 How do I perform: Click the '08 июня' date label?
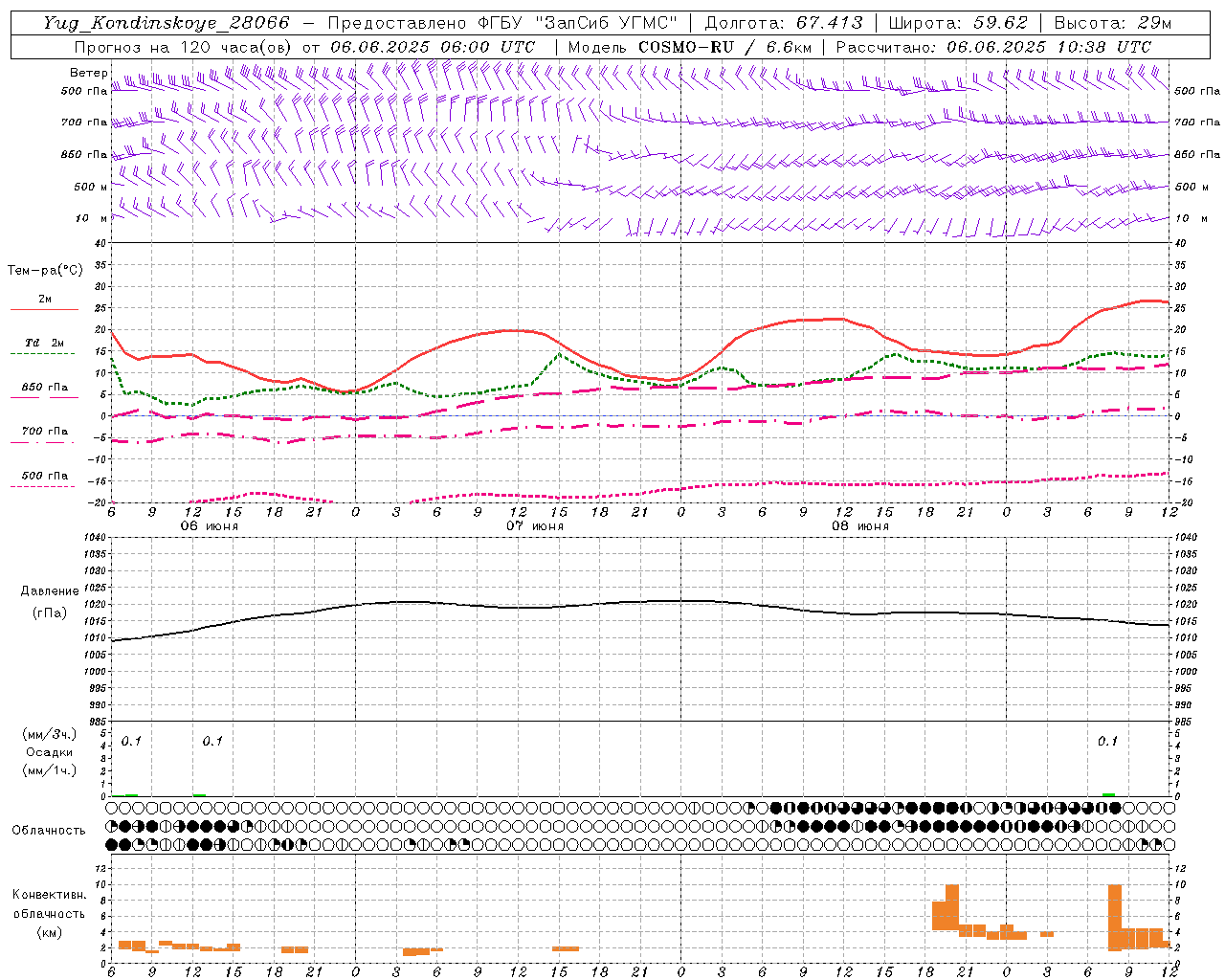click(x=860, y=526)
